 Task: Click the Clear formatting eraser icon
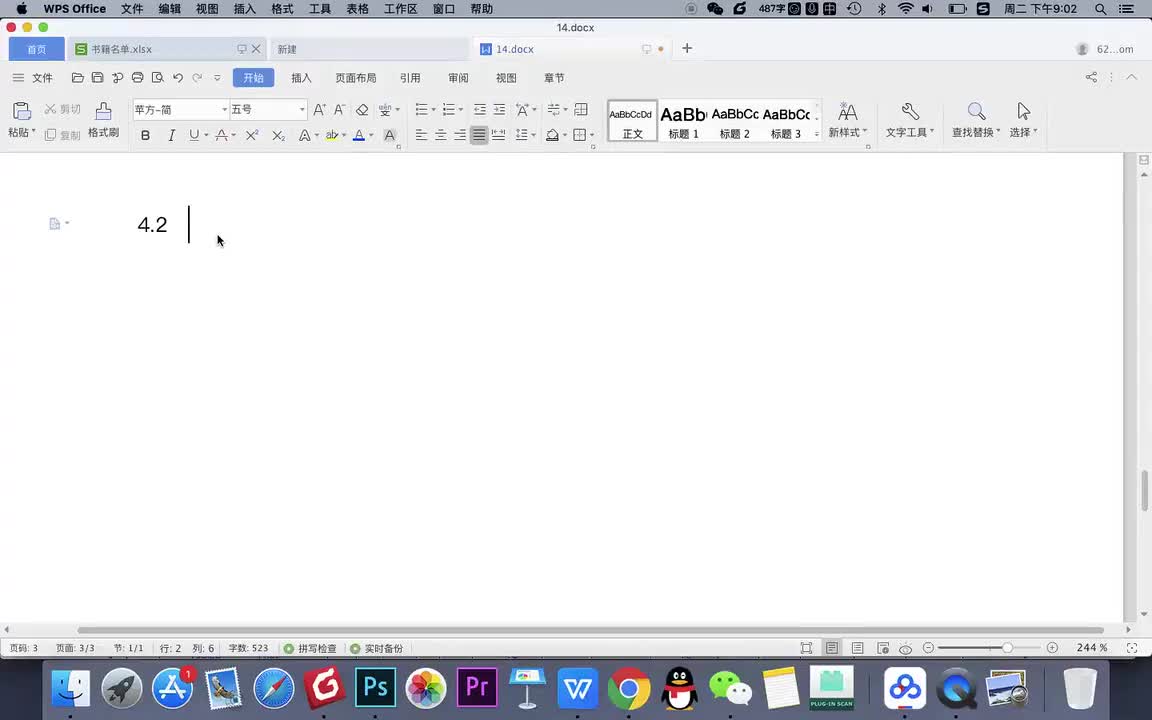click(361, 109)
